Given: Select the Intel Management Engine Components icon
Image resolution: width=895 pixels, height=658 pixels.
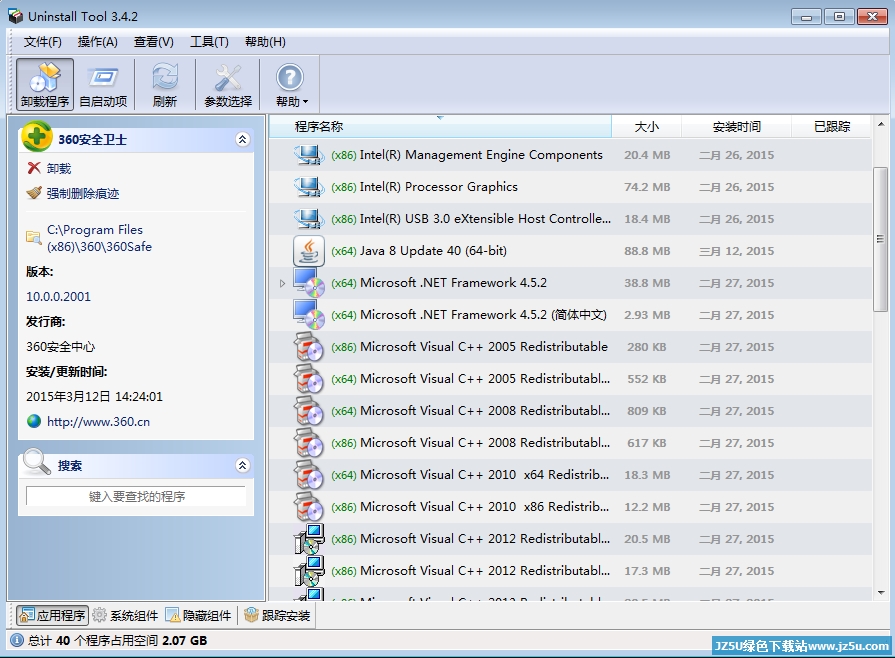Looking at the screenshot, I should pos(309,155).
